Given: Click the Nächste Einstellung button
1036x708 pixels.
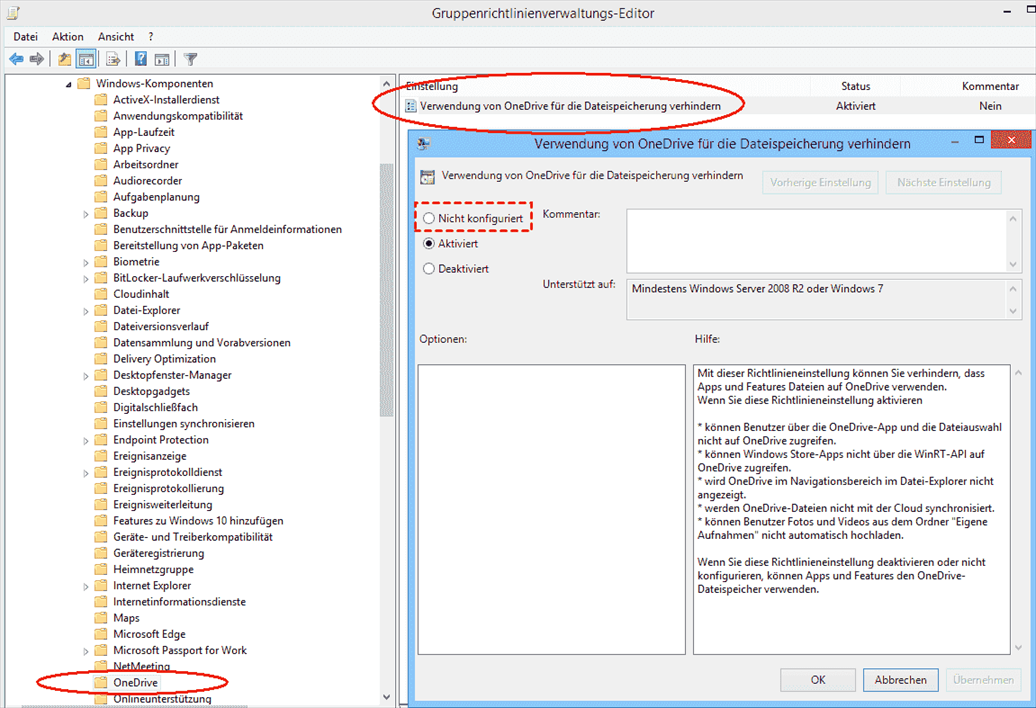Looking at the screenshot, I should click(944, 182).
